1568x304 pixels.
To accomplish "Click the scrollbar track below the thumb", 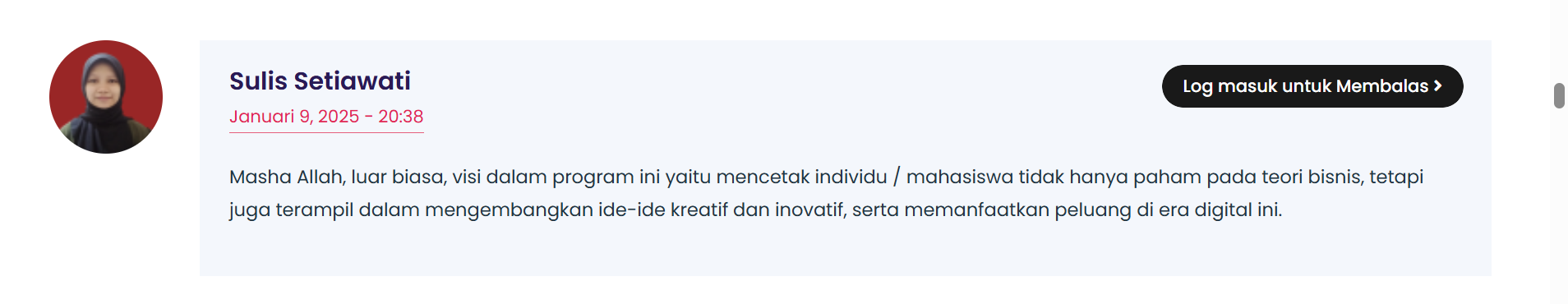I will (x=1559, y=205).
